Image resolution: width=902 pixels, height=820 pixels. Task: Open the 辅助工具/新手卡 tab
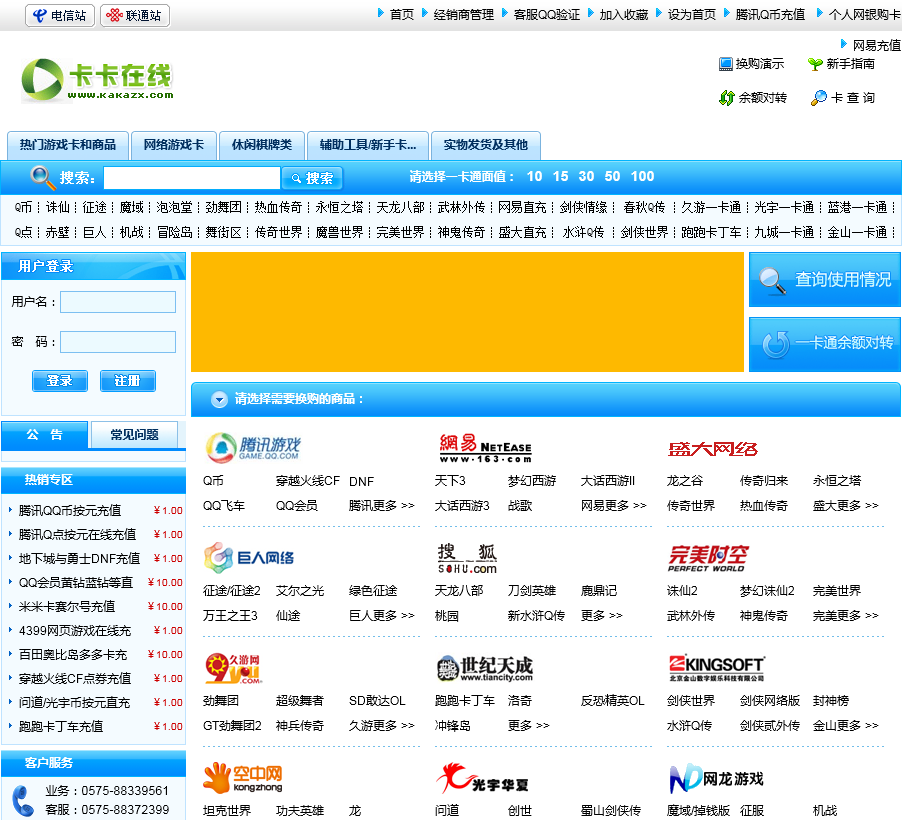tap(368, 145)
